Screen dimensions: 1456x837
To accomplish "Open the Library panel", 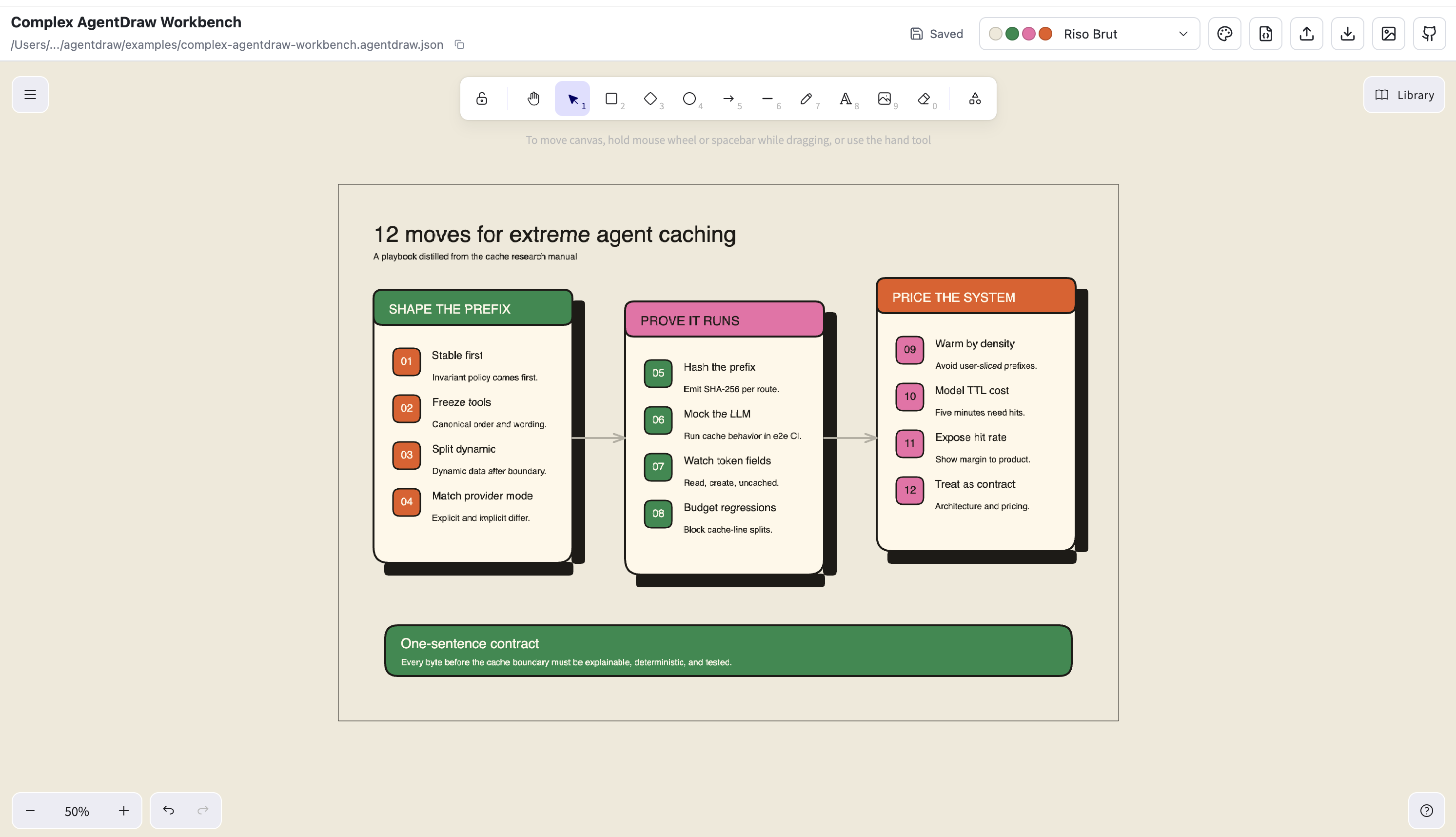I will [x=1404, y=95].
